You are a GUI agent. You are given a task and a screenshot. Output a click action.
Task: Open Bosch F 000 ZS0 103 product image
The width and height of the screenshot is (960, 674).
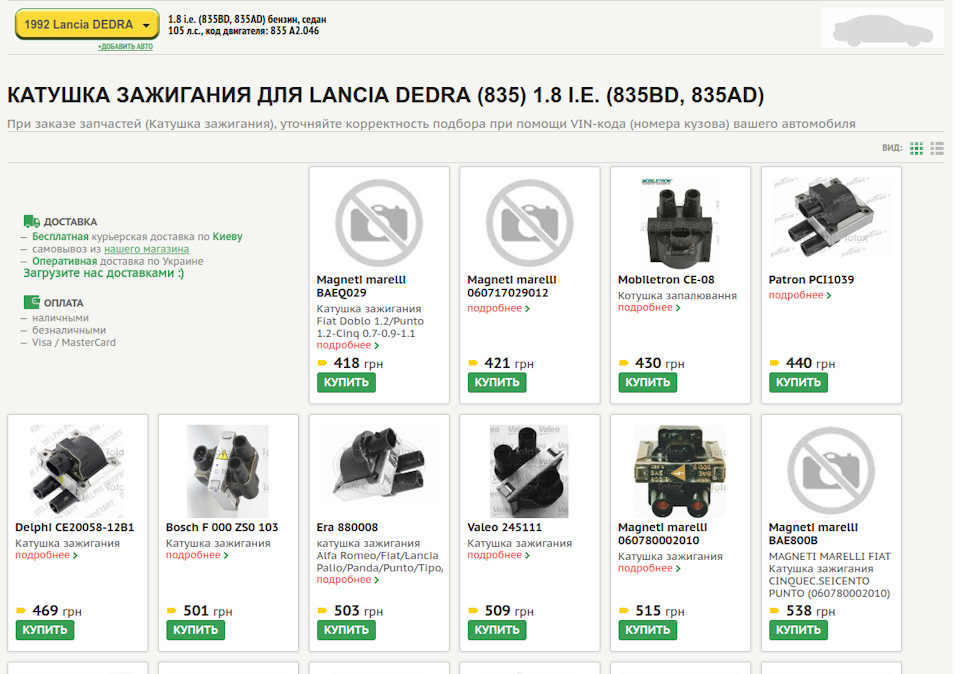coord(228,471)
